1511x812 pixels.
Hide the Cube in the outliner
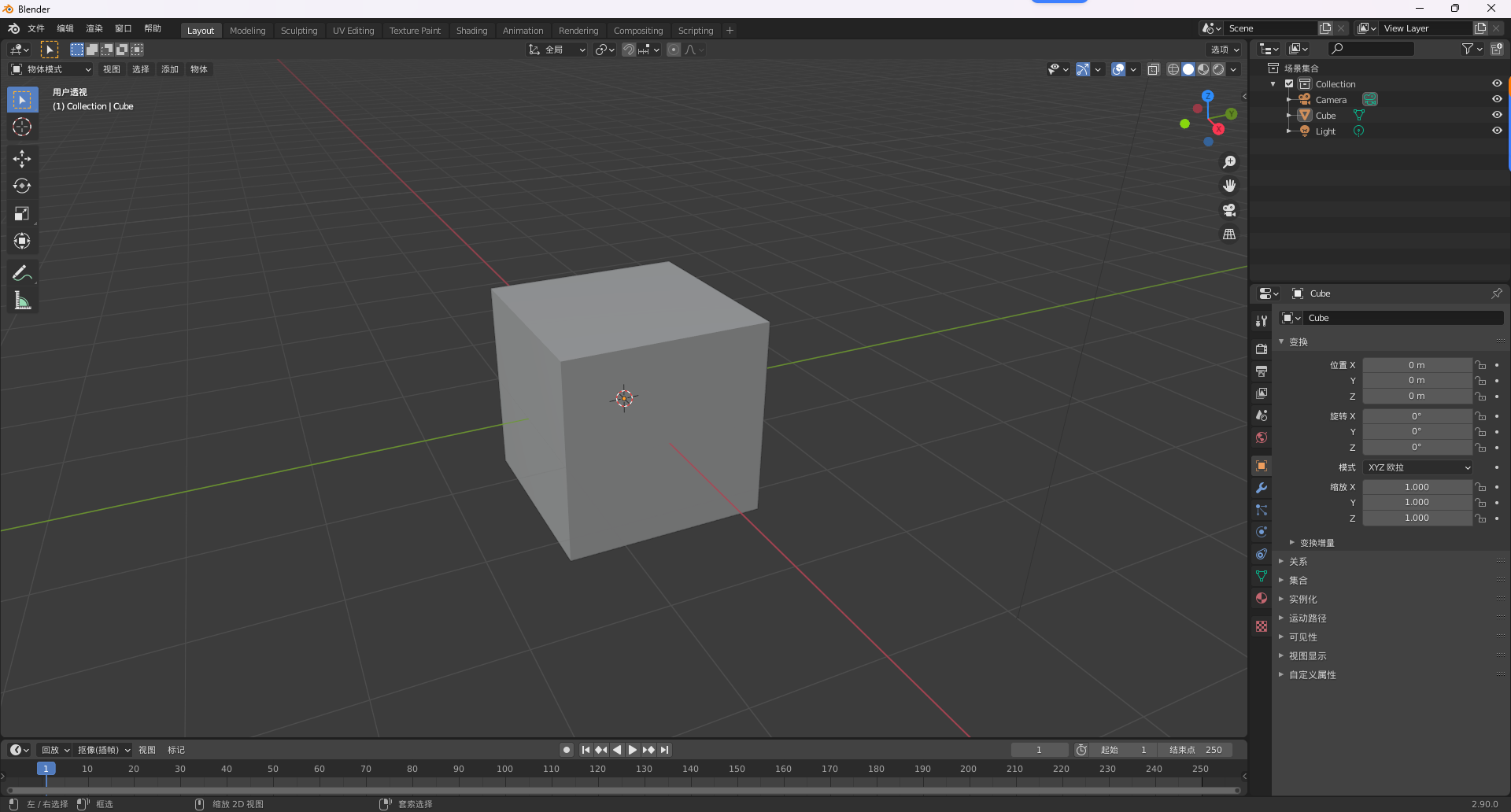click(x=1497, y=115)
